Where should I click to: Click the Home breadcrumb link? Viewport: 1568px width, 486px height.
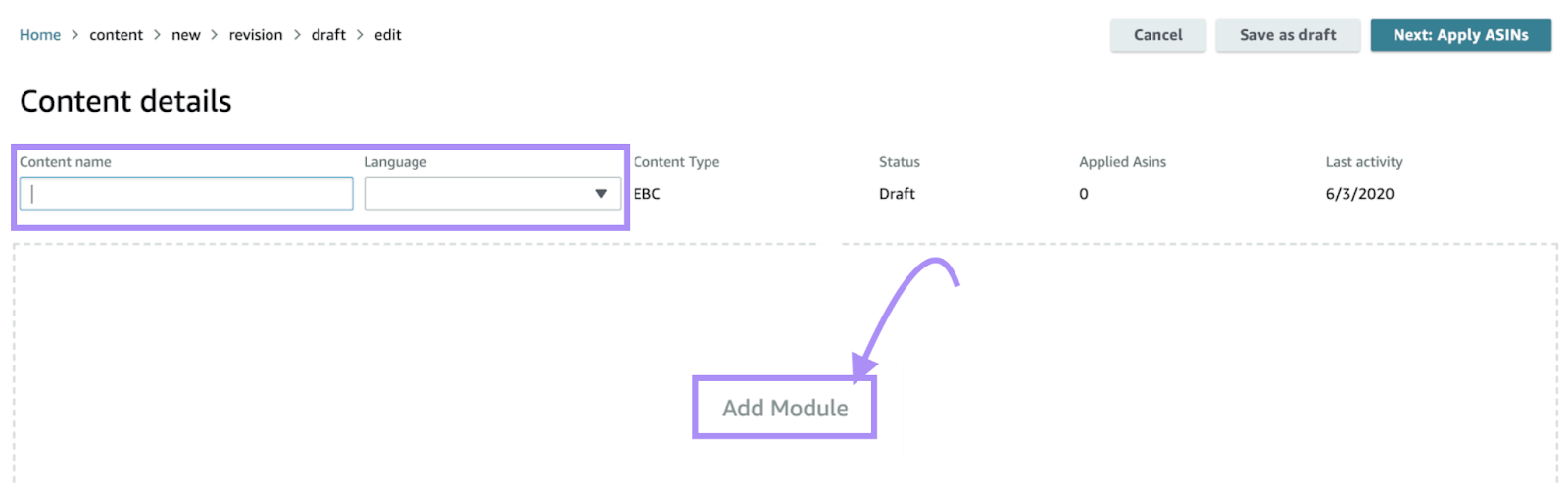click(40, 35)
